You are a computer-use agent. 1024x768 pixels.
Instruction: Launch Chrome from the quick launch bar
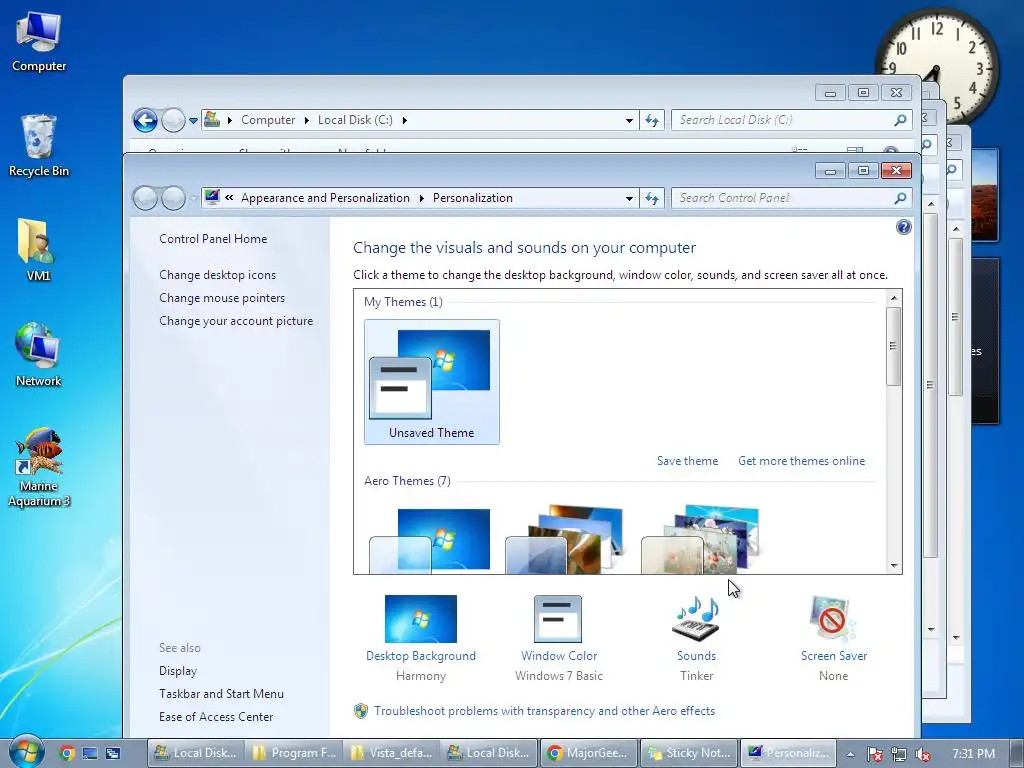click(x=67, y=753)
